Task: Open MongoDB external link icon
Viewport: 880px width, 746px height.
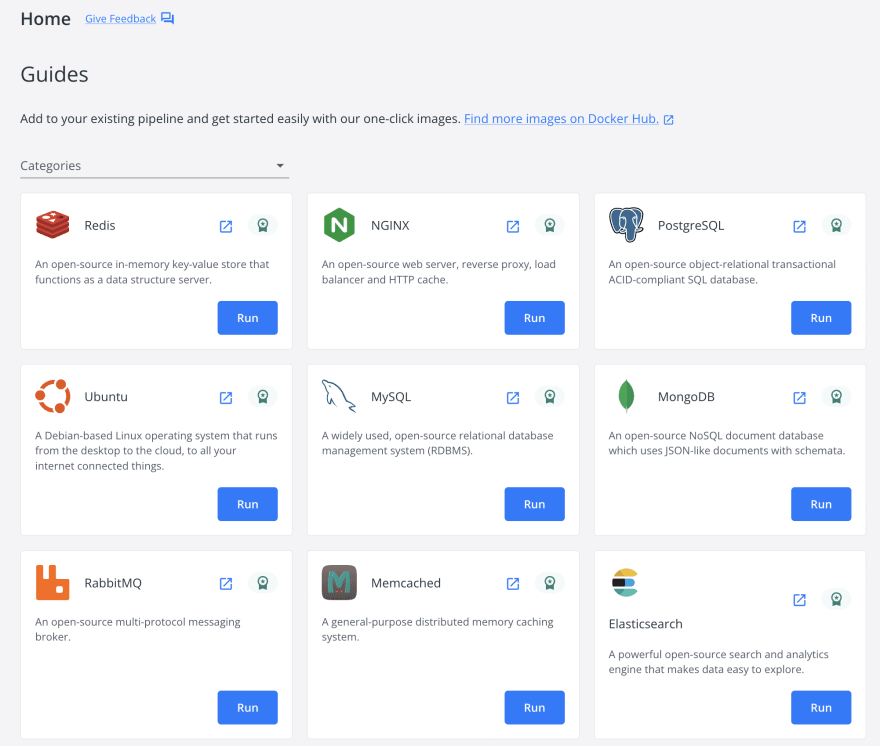Action: pyautogui.click(x=799, y=397)
